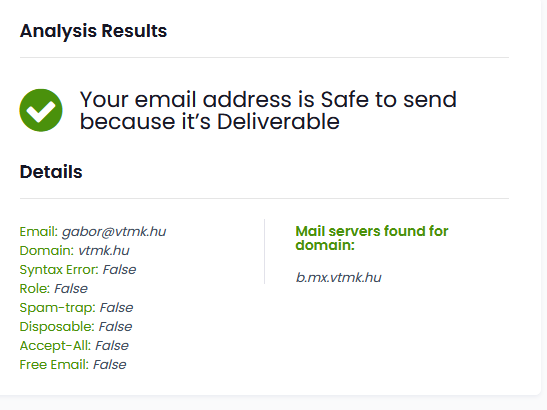
Task: Click the Syntax Error False row
Action: [78, 270]
